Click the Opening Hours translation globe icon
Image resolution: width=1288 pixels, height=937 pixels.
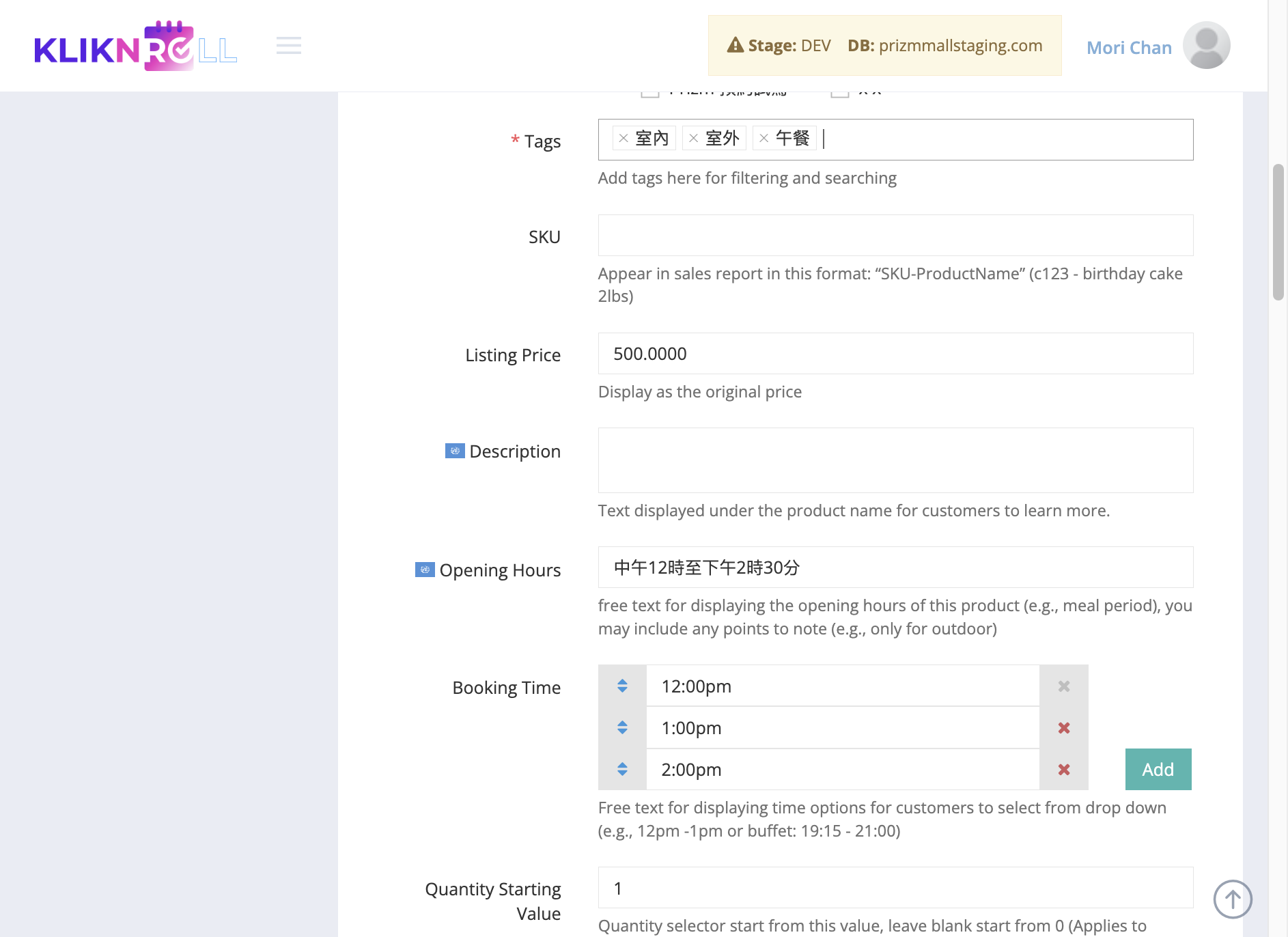(425, 570)
